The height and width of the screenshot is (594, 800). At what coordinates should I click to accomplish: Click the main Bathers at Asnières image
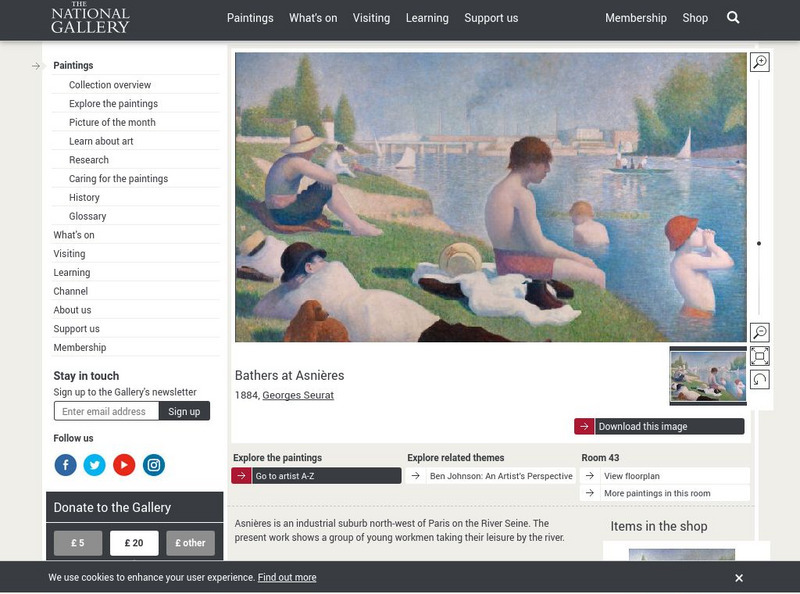coord(491,197)
